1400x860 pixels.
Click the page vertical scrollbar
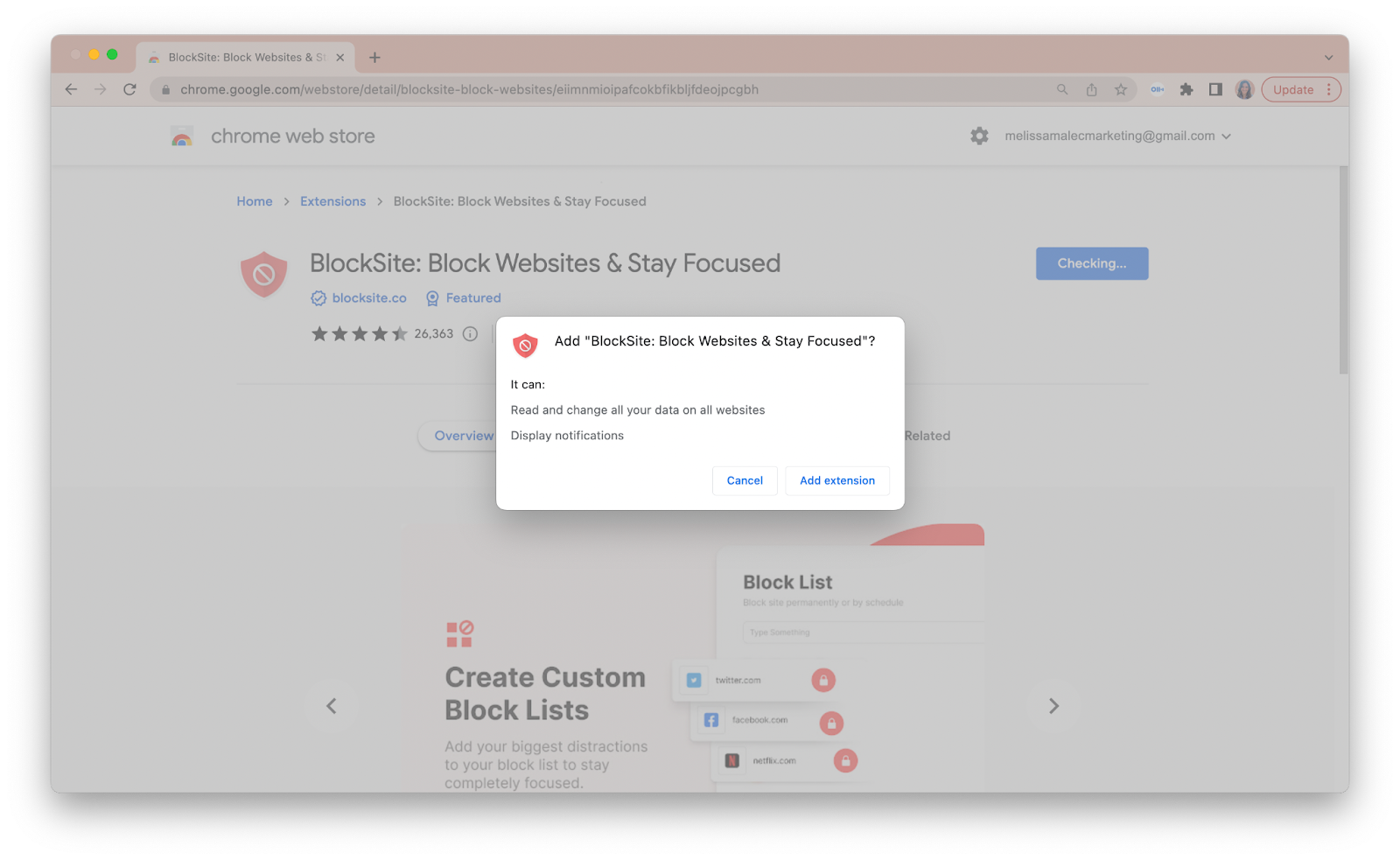(x=1343, y=270)
